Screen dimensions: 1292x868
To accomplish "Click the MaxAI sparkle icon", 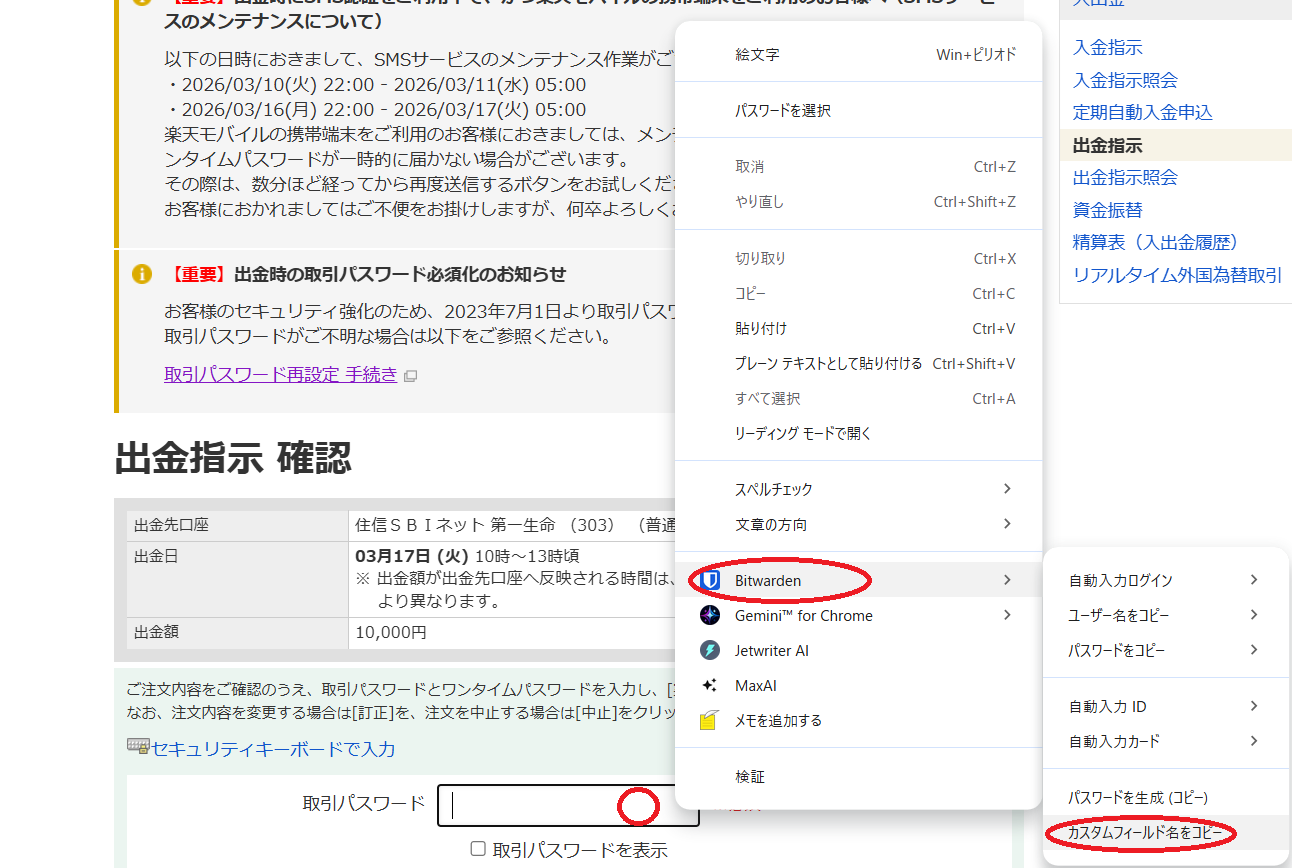I will click(710, 685).
